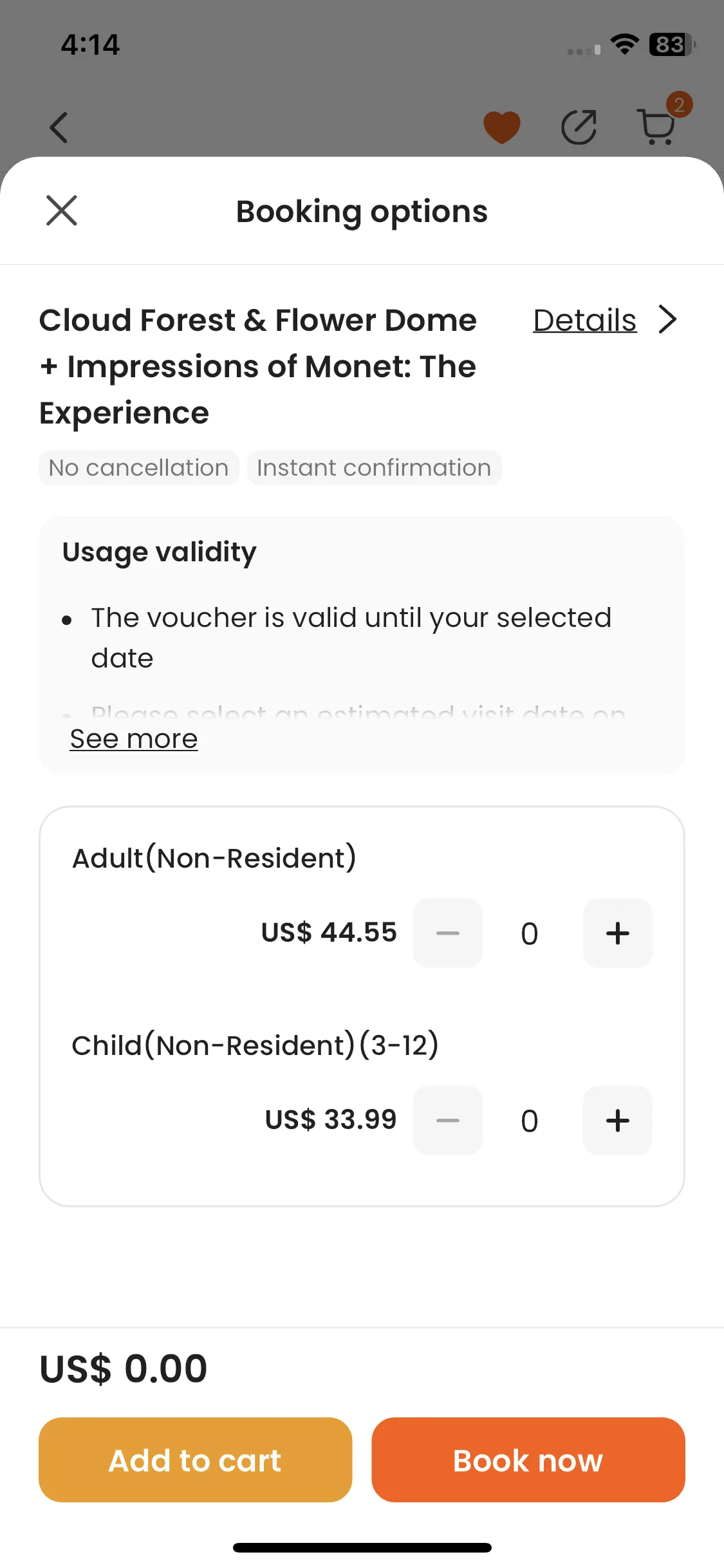This screenshot has height=1568, width=724.
Task: Tap the Child quantity number field
Action: [x=530, y=1121]
